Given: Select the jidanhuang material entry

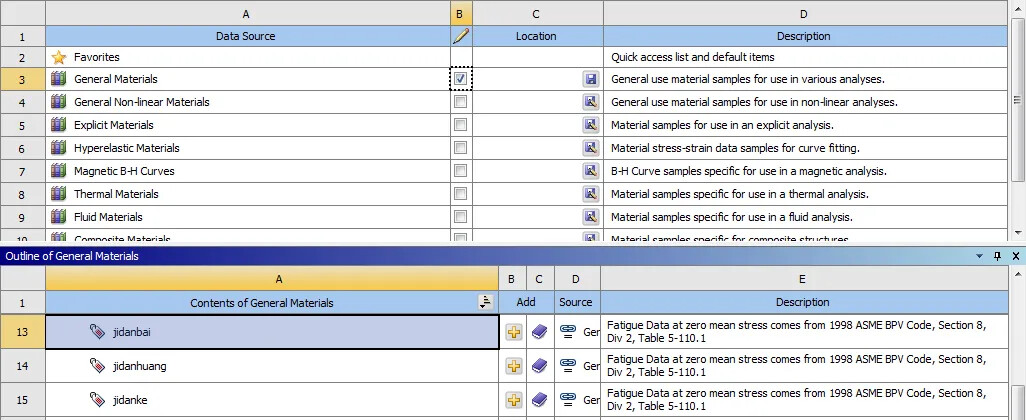Looking at the screenshot, I should tap(139, 366).
